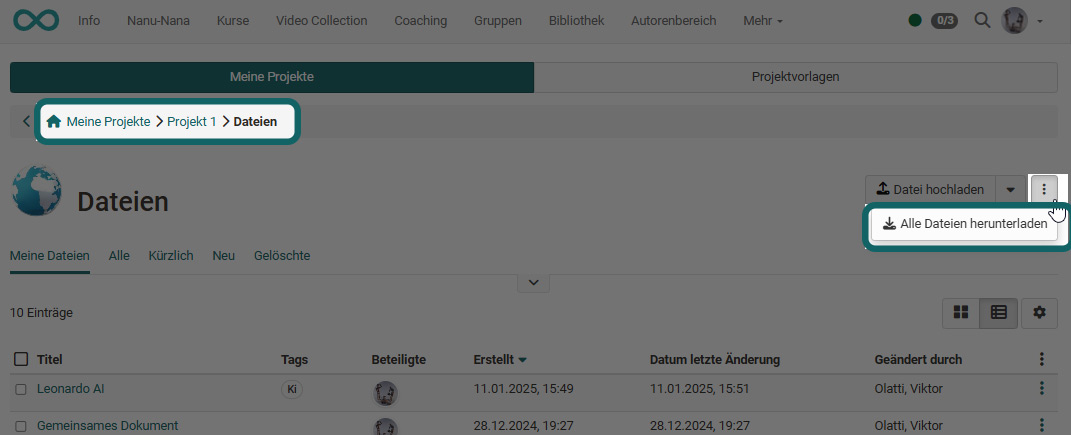Tick the Leonardo AI row checkbox
The image size is (1071, 435).
pos(21,389)
